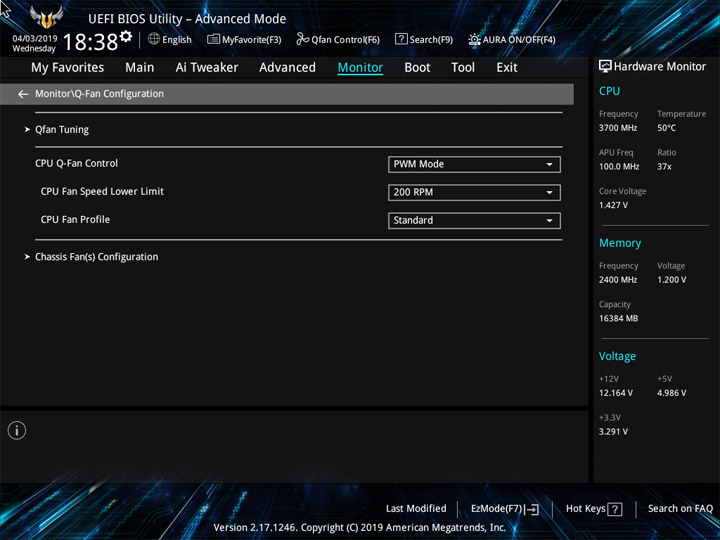Click the 4.986 V reading
The width and height of the screenshot is (720, 540).
(671, 393)
